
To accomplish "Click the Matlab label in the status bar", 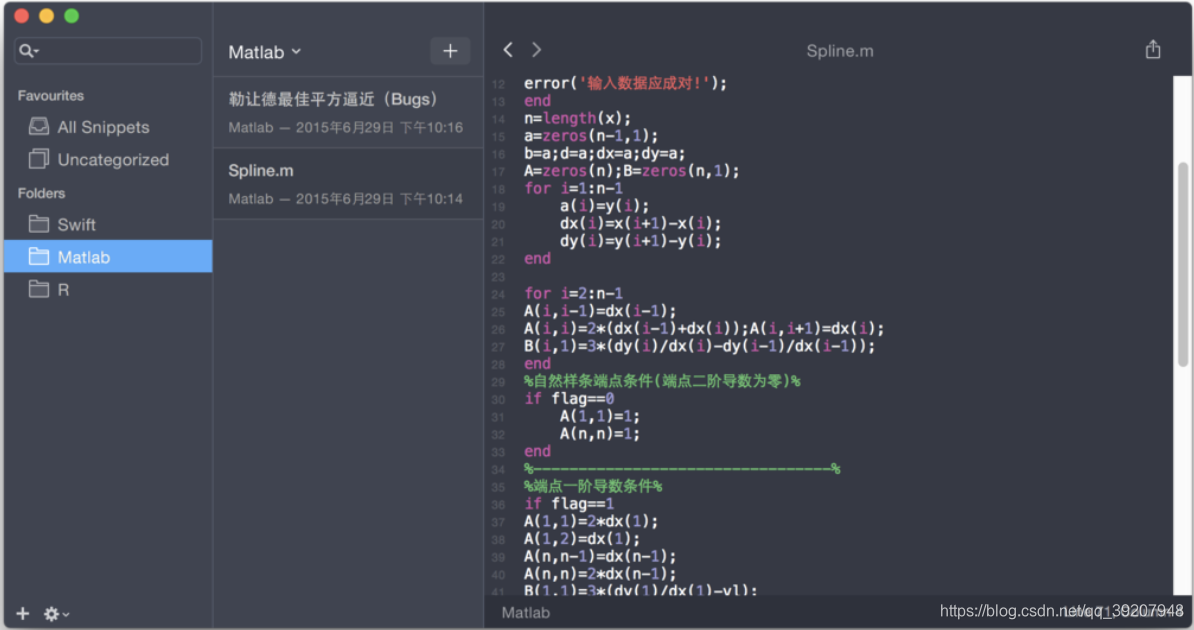I will click(x=524, y=612).
